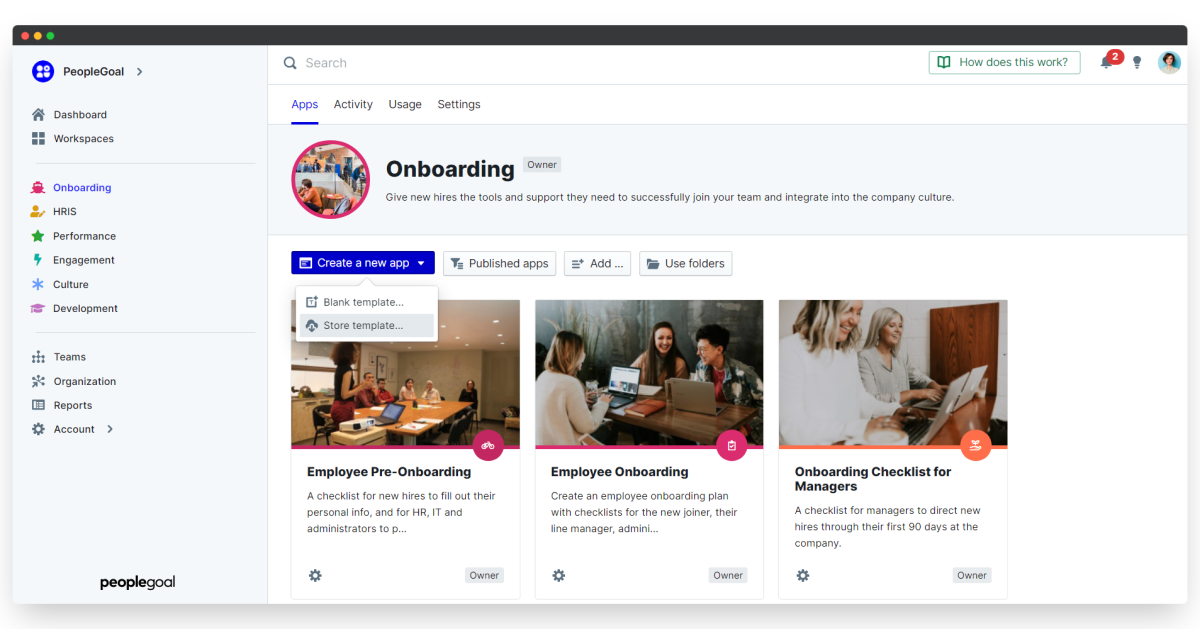1200x629 pixels.
Task: Open Onboarding Checklist for Managers card image
Action: [x=893, y=373]
